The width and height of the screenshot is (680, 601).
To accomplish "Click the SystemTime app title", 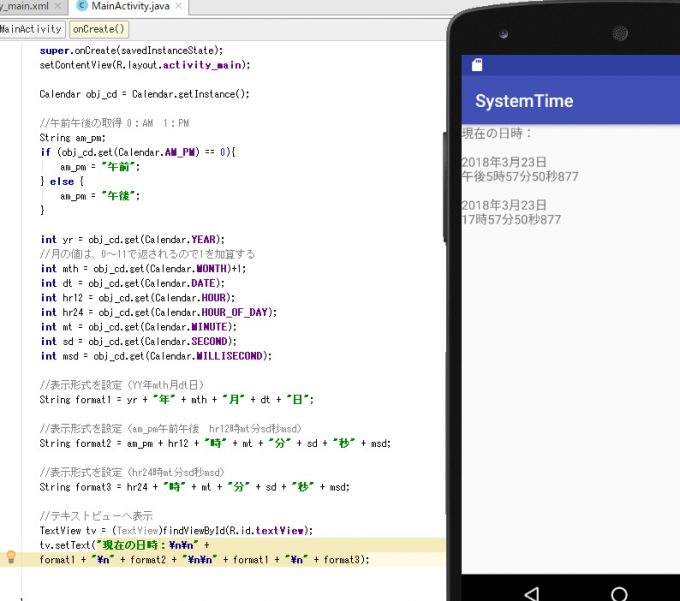I will pyautogui.click(x=524, y=101).
